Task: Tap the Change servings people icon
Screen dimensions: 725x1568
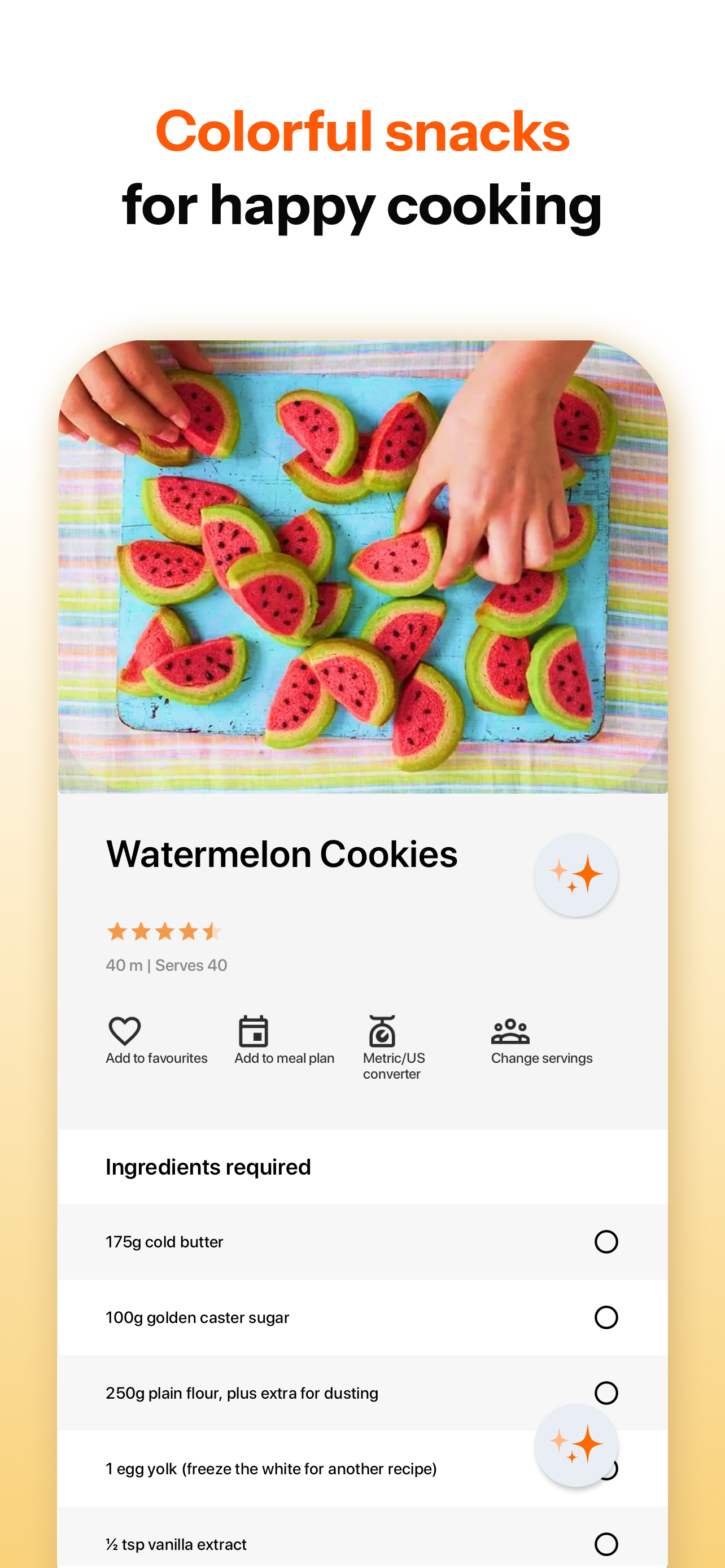Action: (510, 1031)
